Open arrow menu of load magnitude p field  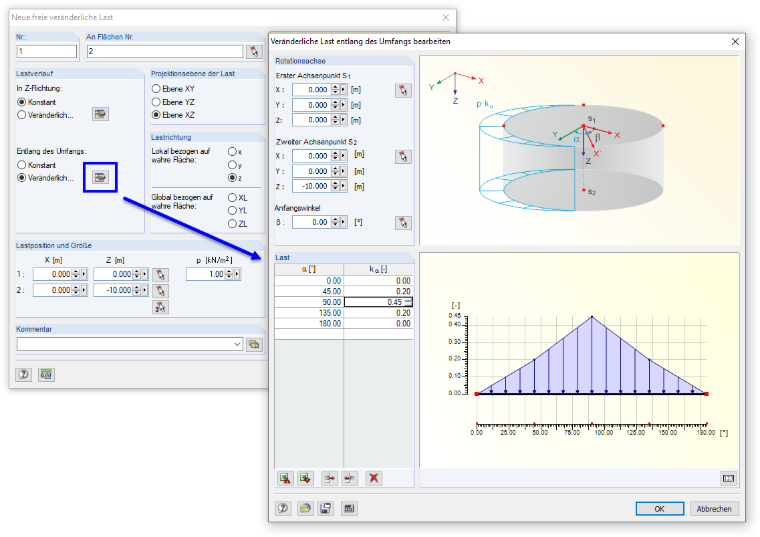pos(237,274)
